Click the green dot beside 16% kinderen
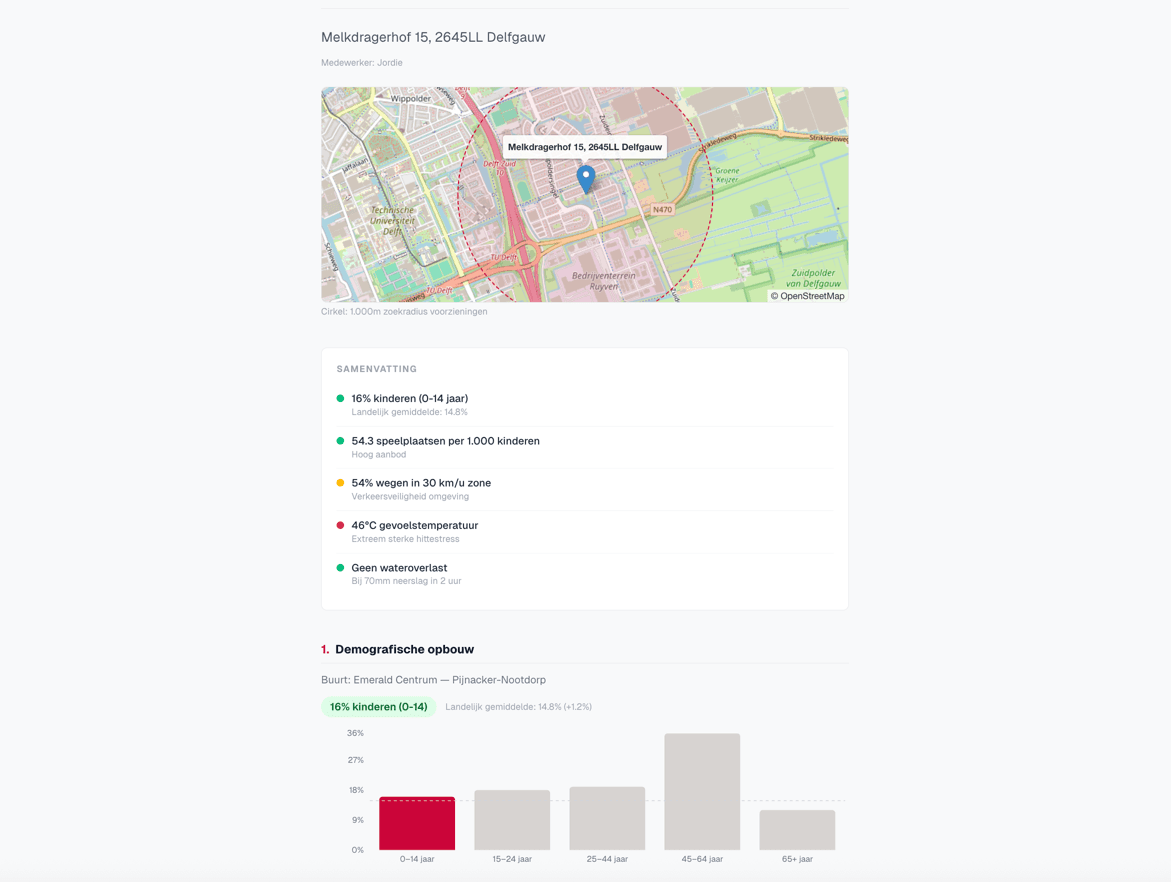This screenshot has height=882, width=1171. [x=340, y=397]
